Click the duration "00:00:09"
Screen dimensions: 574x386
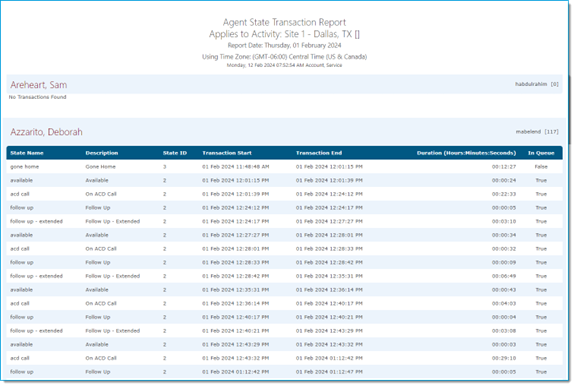tap(504, 263)
